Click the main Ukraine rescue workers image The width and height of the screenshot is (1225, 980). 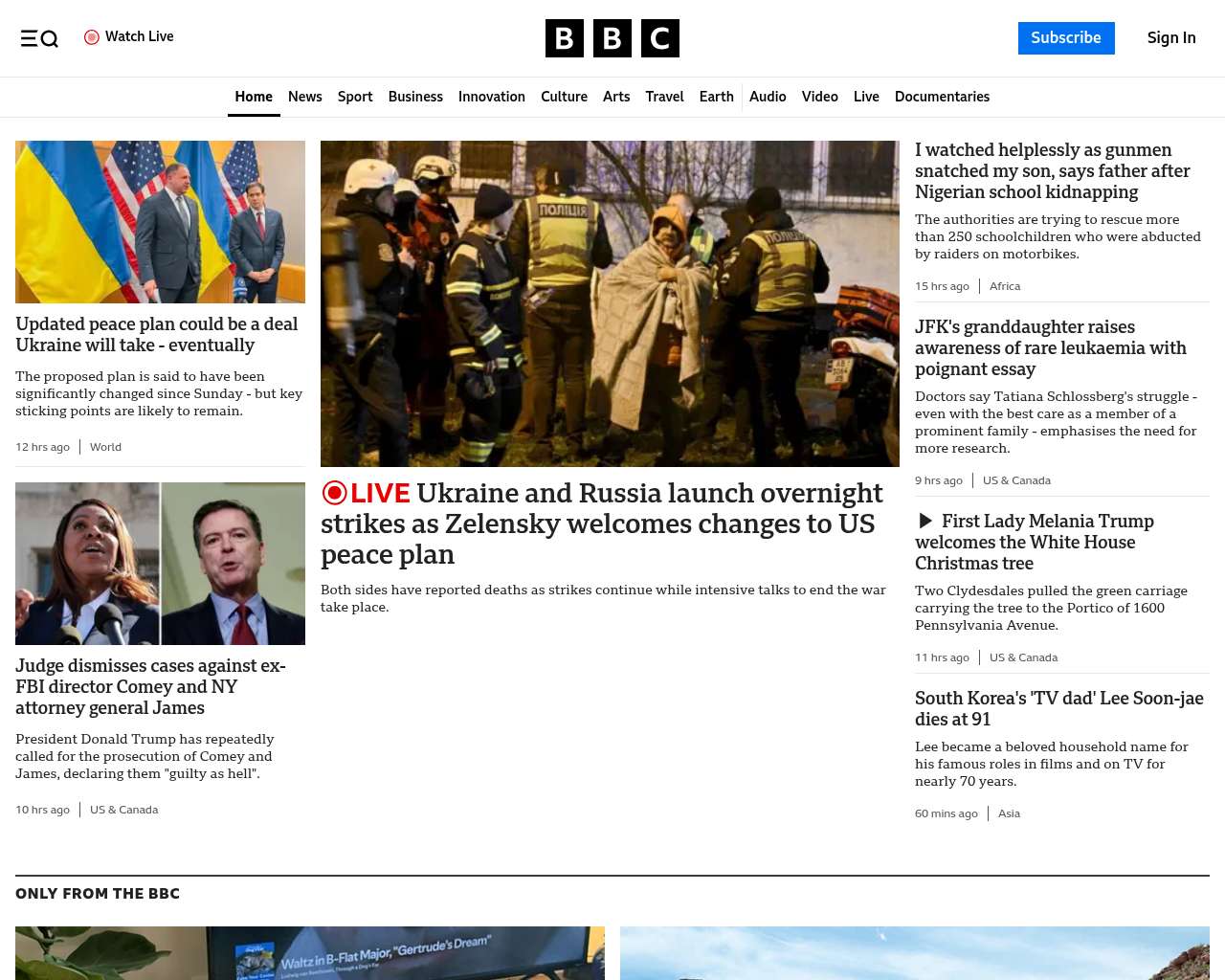point(610,303)
